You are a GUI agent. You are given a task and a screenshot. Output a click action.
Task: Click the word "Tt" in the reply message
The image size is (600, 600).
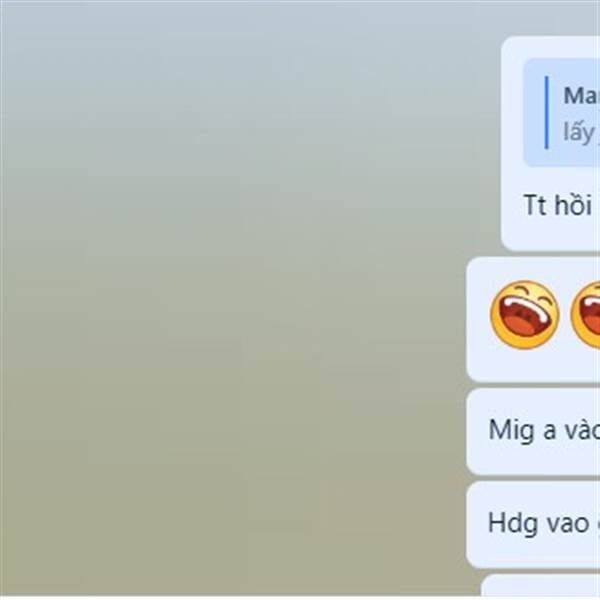point(535,205)
